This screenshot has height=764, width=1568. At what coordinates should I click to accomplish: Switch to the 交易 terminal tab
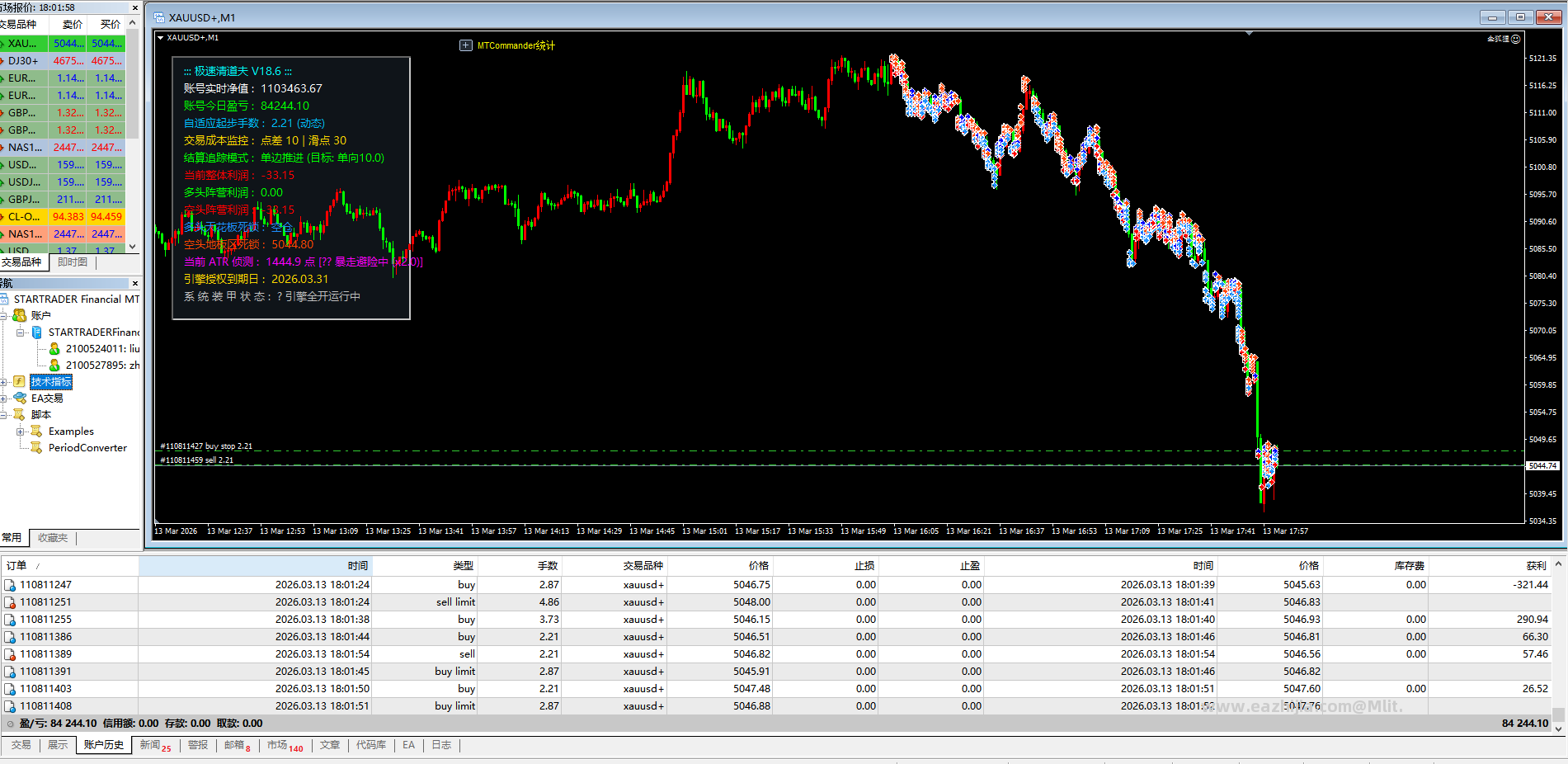pyautogui.click(x=21, y=745)
